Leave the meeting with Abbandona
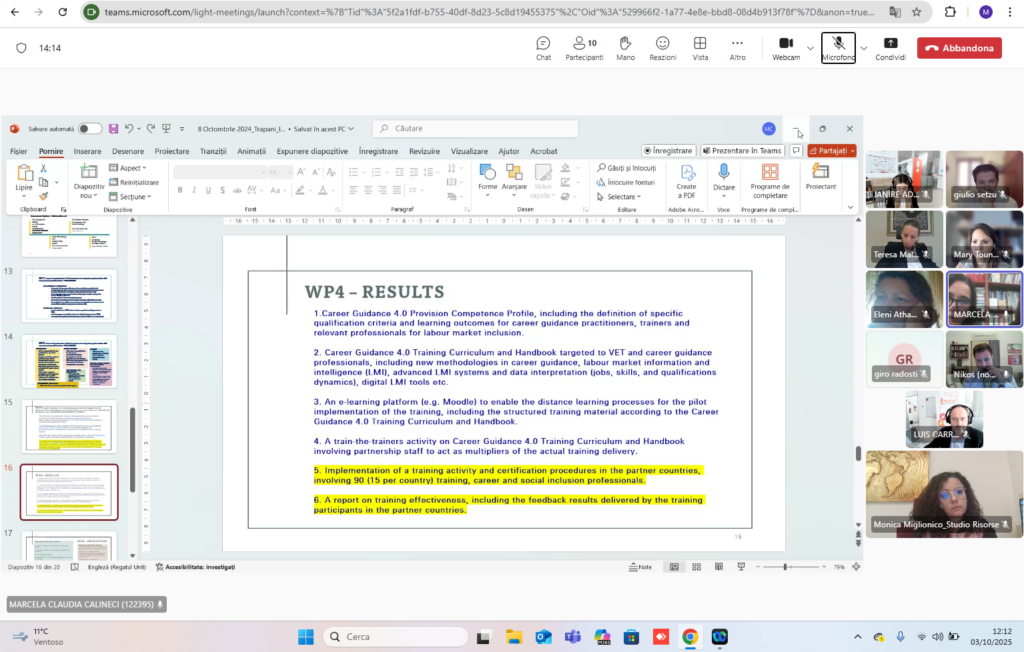Screen dimensions: 1024x652 (x=959, y=48)
